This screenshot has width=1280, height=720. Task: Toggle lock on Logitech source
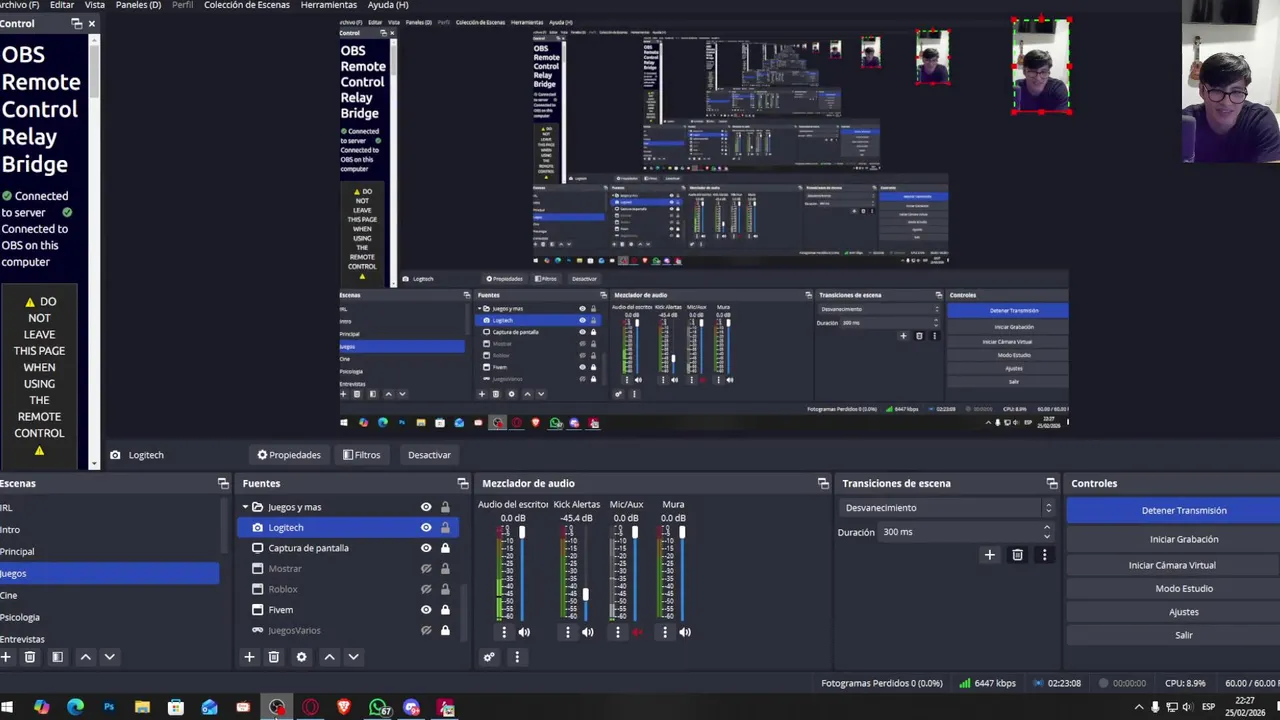click(x=445, y=527)
